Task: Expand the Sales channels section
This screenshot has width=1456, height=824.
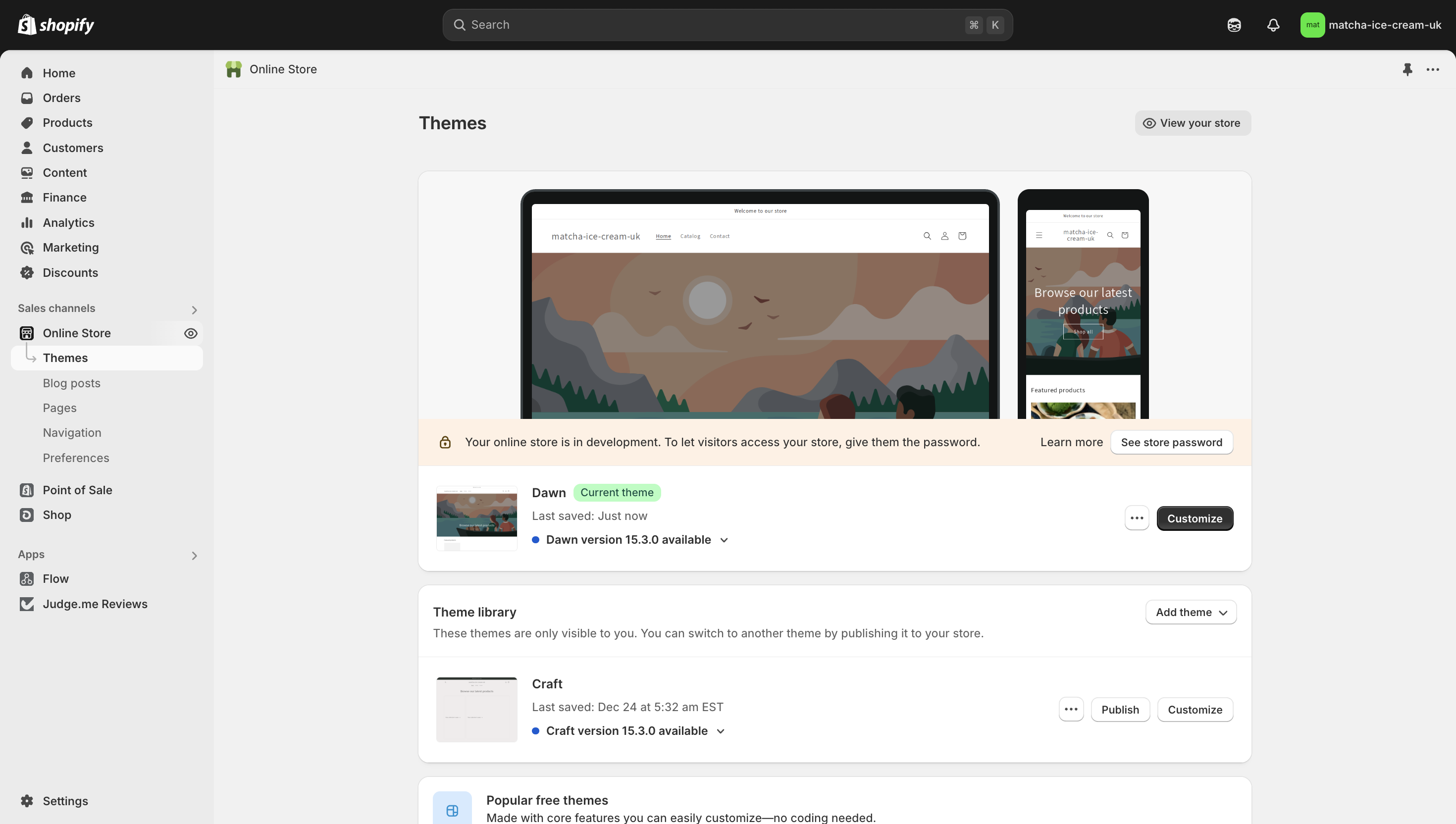Action: pyautogui.click(x=194, y=309)
